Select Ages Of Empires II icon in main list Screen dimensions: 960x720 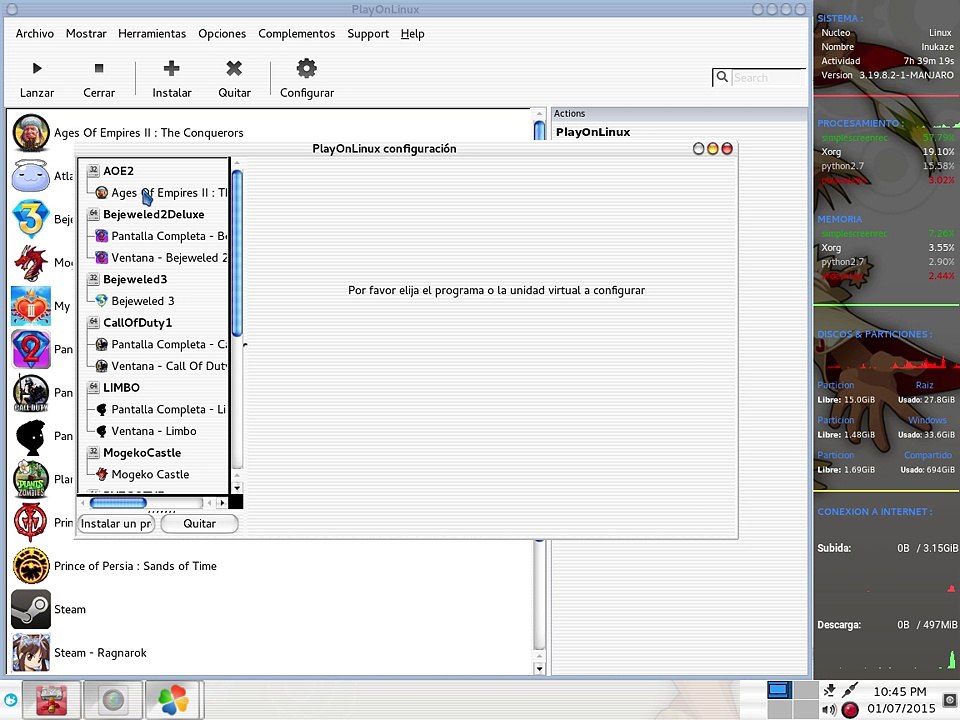(x=31, y=133)
